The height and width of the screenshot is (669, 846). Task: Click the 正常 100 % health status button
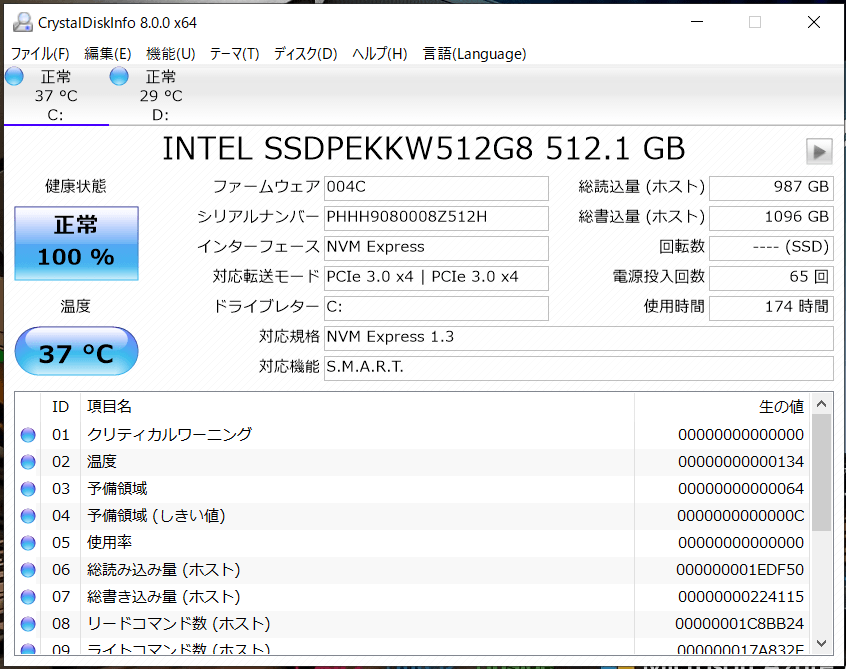76,243
